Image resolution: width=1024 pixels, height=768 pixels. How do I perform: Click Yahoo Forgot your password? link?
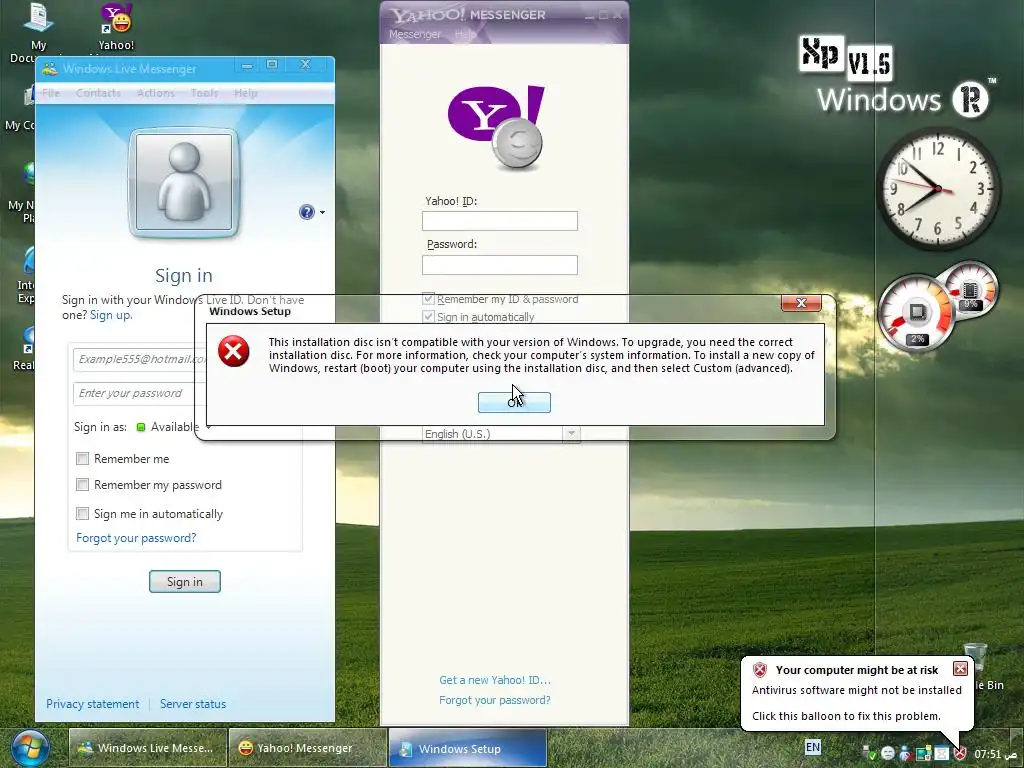494,699
